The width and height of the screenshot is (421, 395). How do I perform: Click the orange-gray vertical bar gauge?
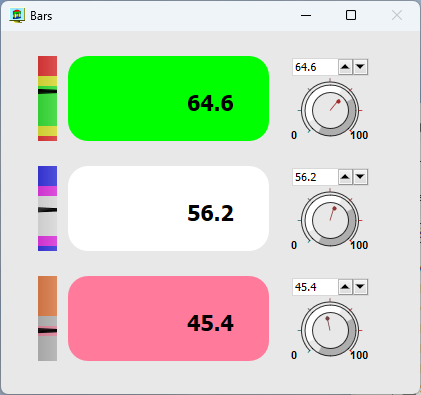[47, 318]
